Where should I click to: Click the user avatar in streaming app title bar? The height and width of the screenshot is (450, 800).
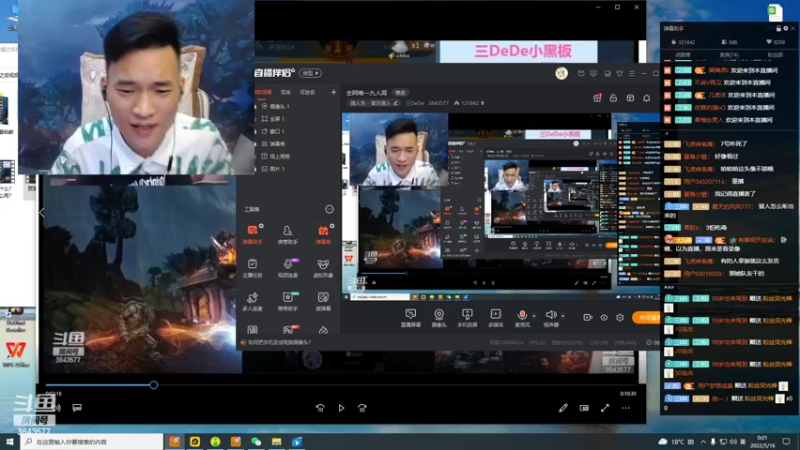click(x=561, y=73)
